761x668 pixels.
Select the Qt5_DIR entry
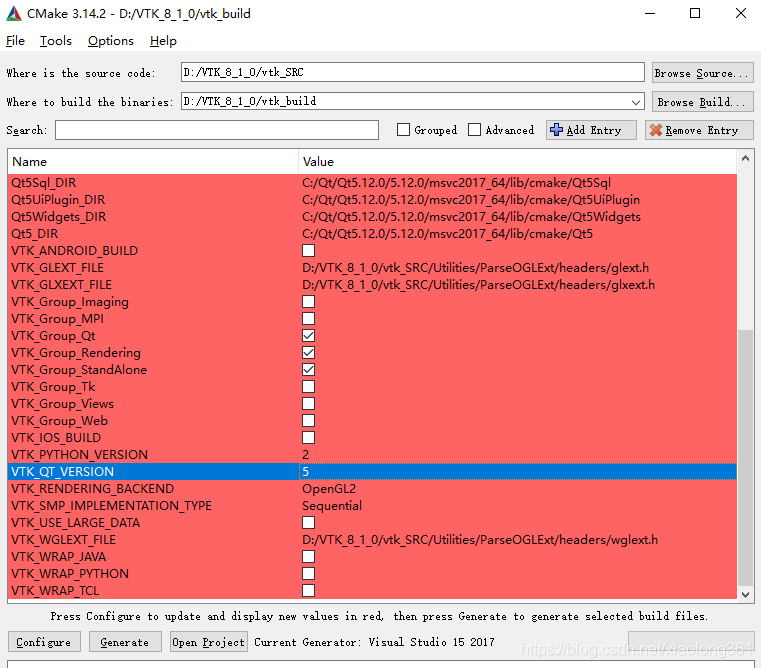tap(34, 234)
